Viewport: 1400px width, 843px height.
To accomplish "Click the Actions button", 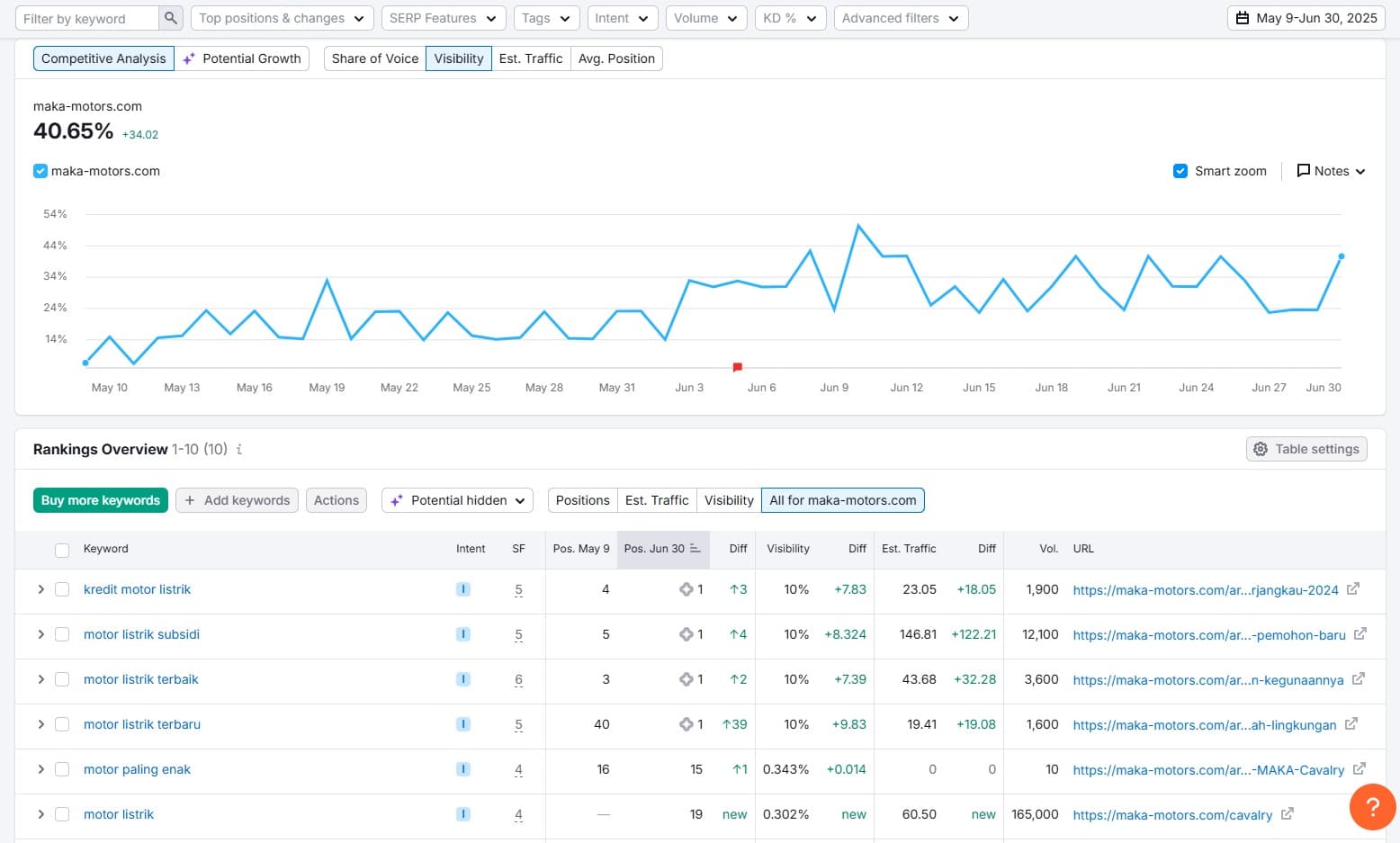I will [x=337, y=500].
